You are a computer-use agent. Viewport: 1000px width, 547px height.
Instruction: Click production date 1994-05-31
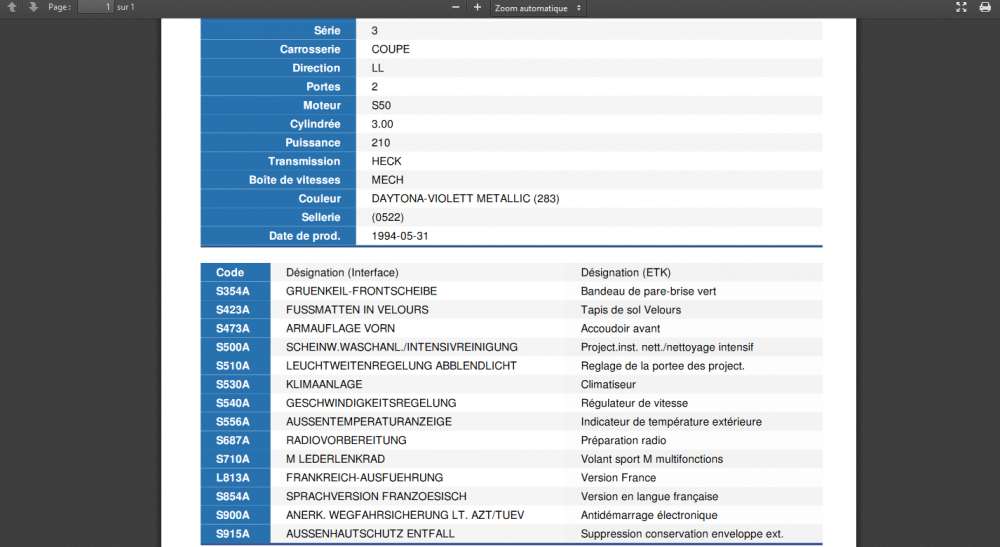pyautogui.click(x=400, y=236)
